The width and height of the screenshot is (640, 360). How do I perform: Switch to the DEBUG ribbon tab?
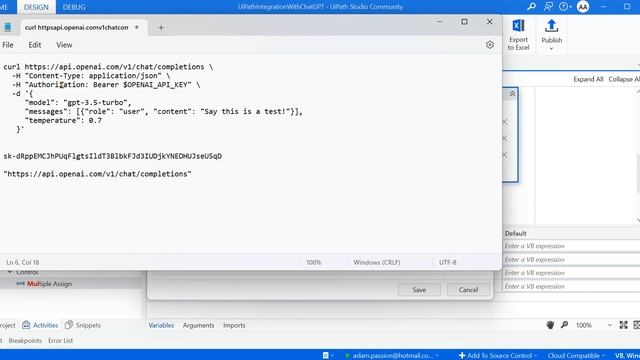click(x=74, y=7)
